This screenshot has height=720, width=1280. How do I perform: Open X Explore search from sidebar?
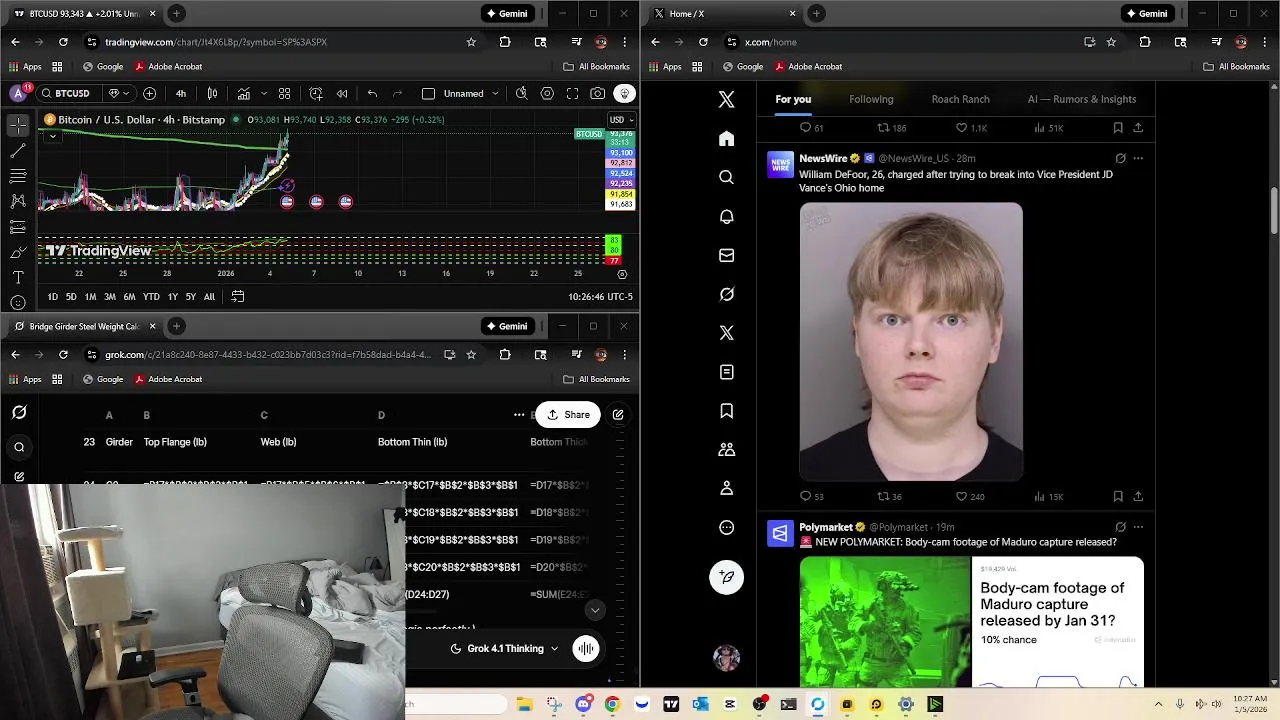(x=727, y=177)
